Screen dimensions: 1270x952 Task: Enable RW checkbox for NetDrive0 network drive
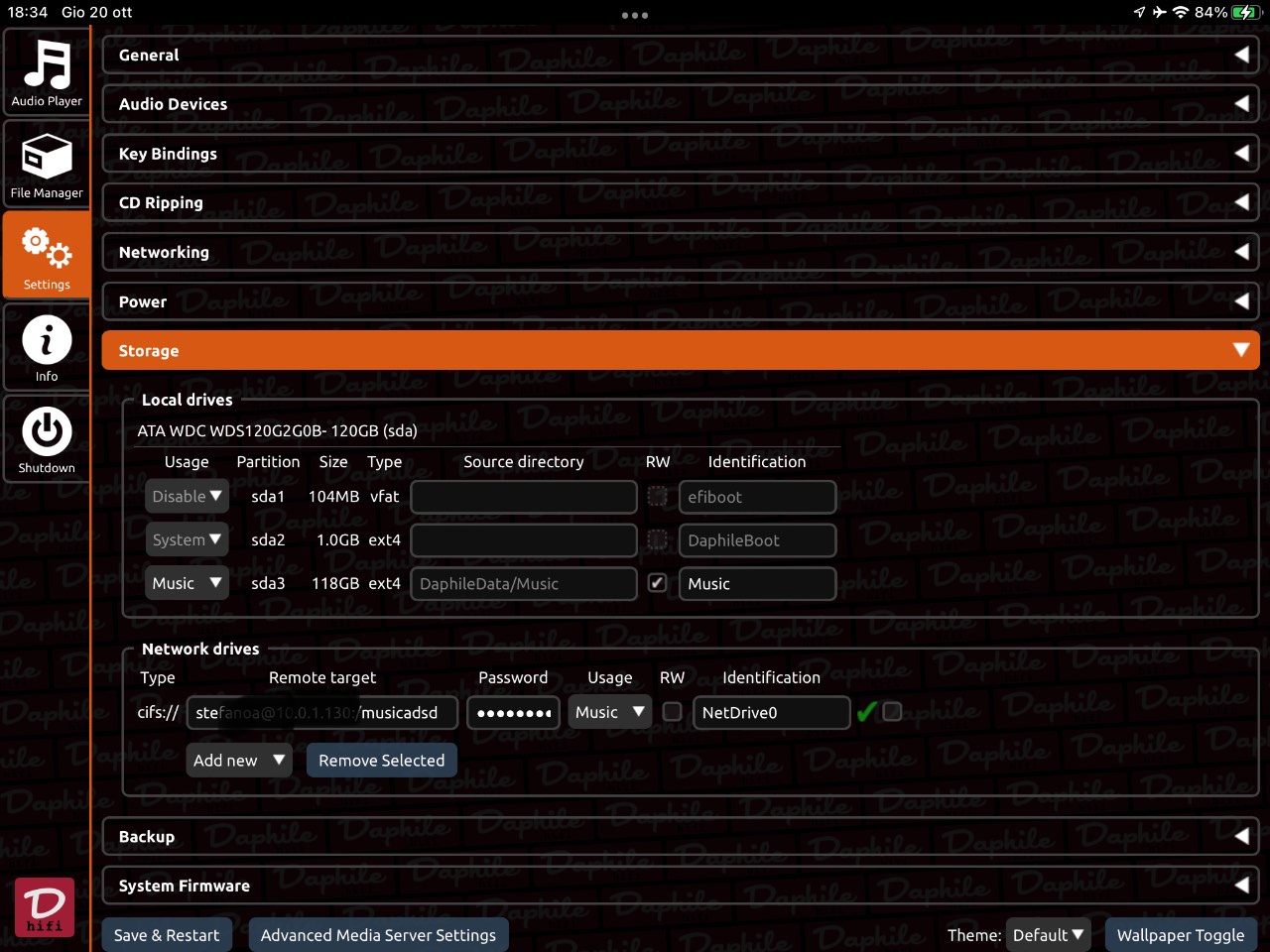pos(672,712)
